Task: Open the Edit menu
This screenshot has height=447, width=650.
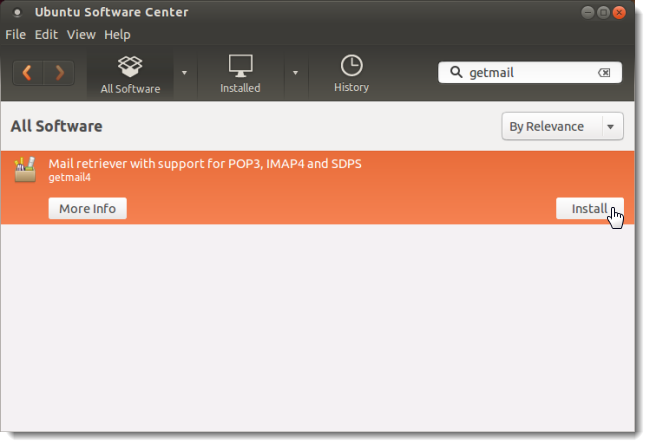Action: click(x=46, y=34)
